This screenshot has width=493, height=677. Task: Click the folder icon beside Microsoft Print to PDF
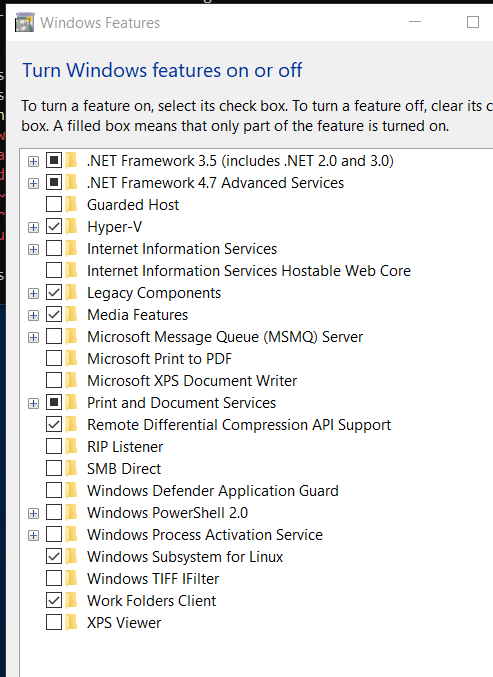pyautogui.click(x=72, y=358)
